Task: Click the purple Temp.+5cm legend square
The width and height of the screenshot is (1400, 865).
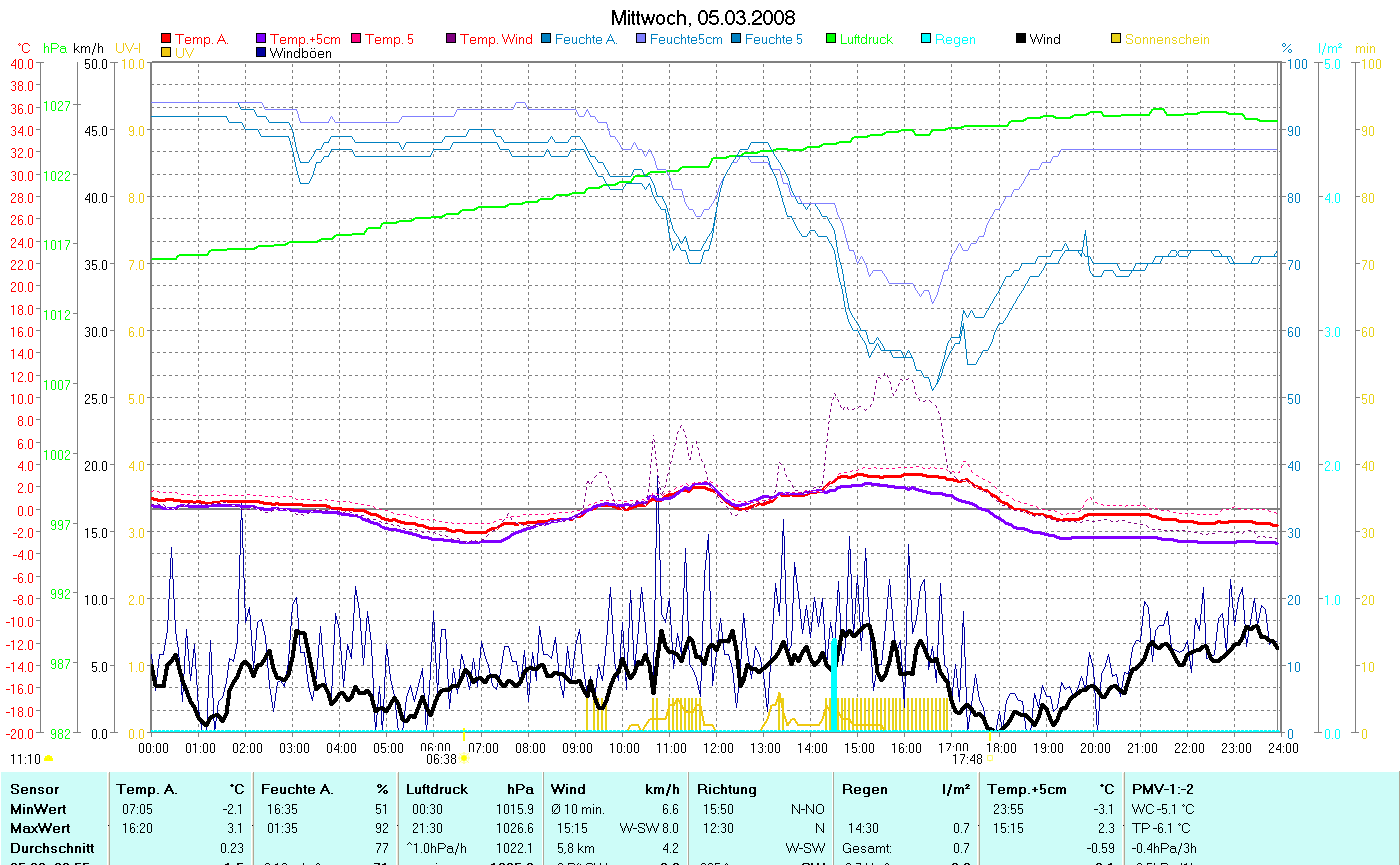Action: 262,40
